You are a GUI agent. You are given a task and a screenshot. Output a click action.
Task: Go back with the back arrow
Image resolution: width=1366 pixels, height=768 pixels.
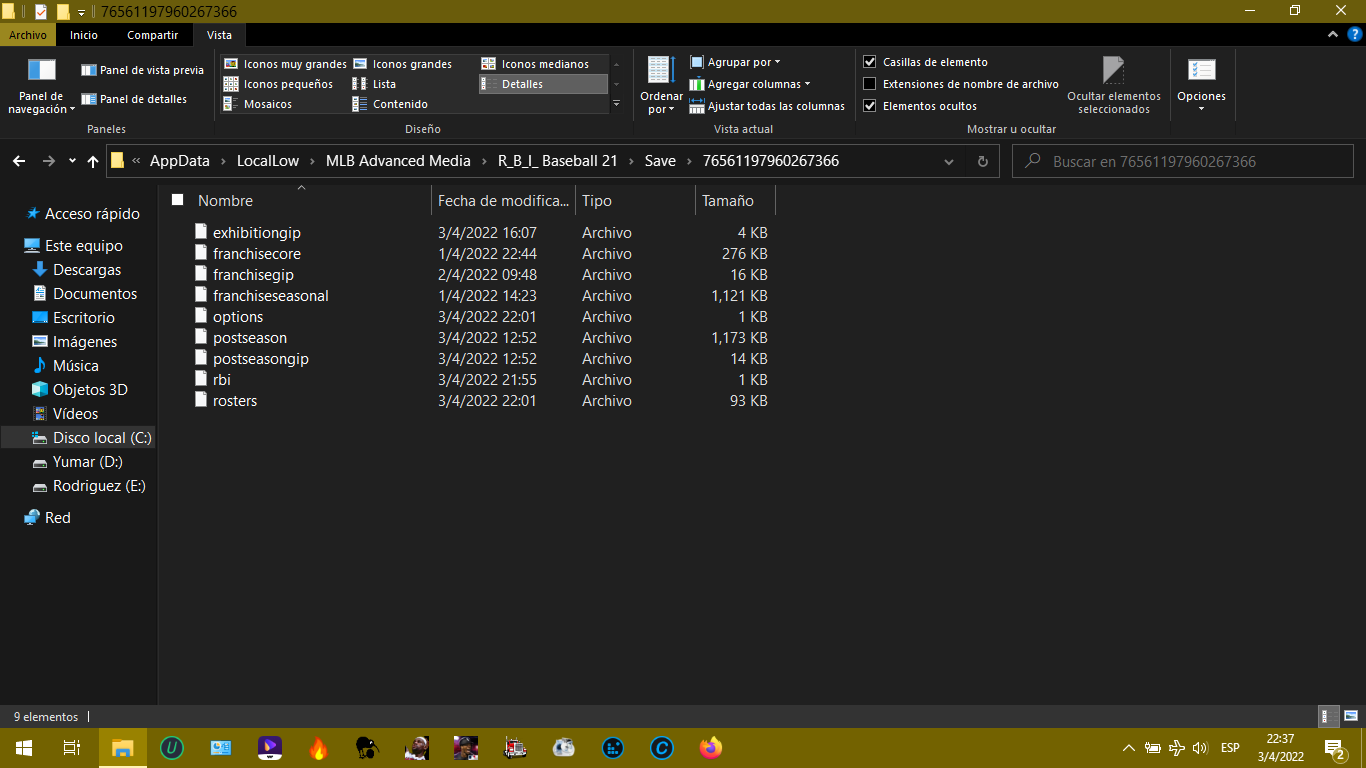point(20,161)
